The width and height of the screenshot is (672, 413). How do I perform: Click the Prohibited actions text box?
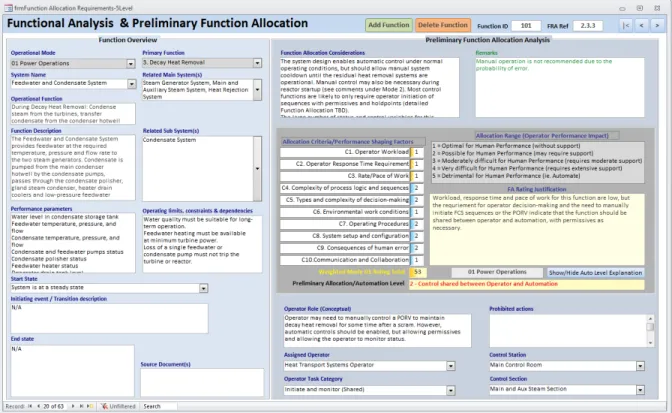pos(568,331)
